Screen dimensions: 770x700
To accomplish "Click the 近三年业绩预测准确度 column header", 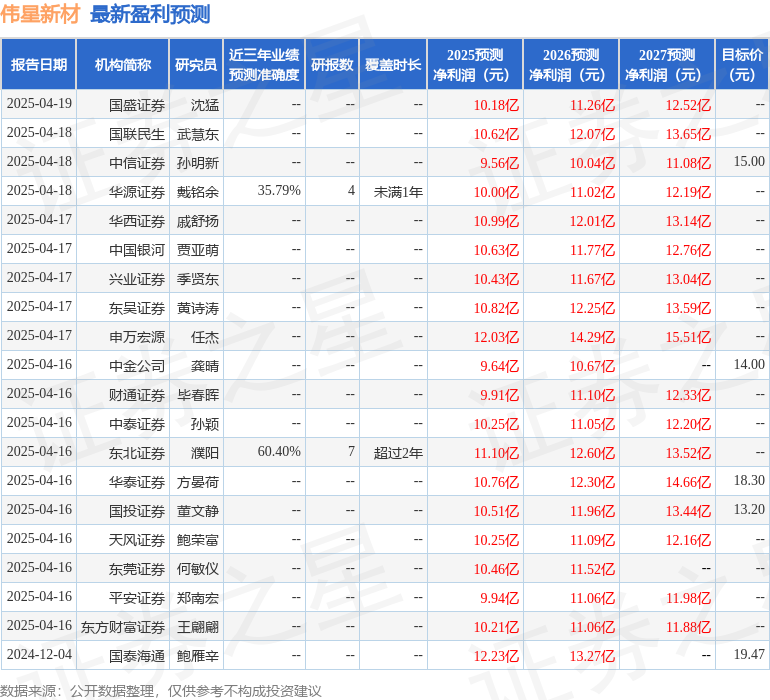I will click(264, 65).
